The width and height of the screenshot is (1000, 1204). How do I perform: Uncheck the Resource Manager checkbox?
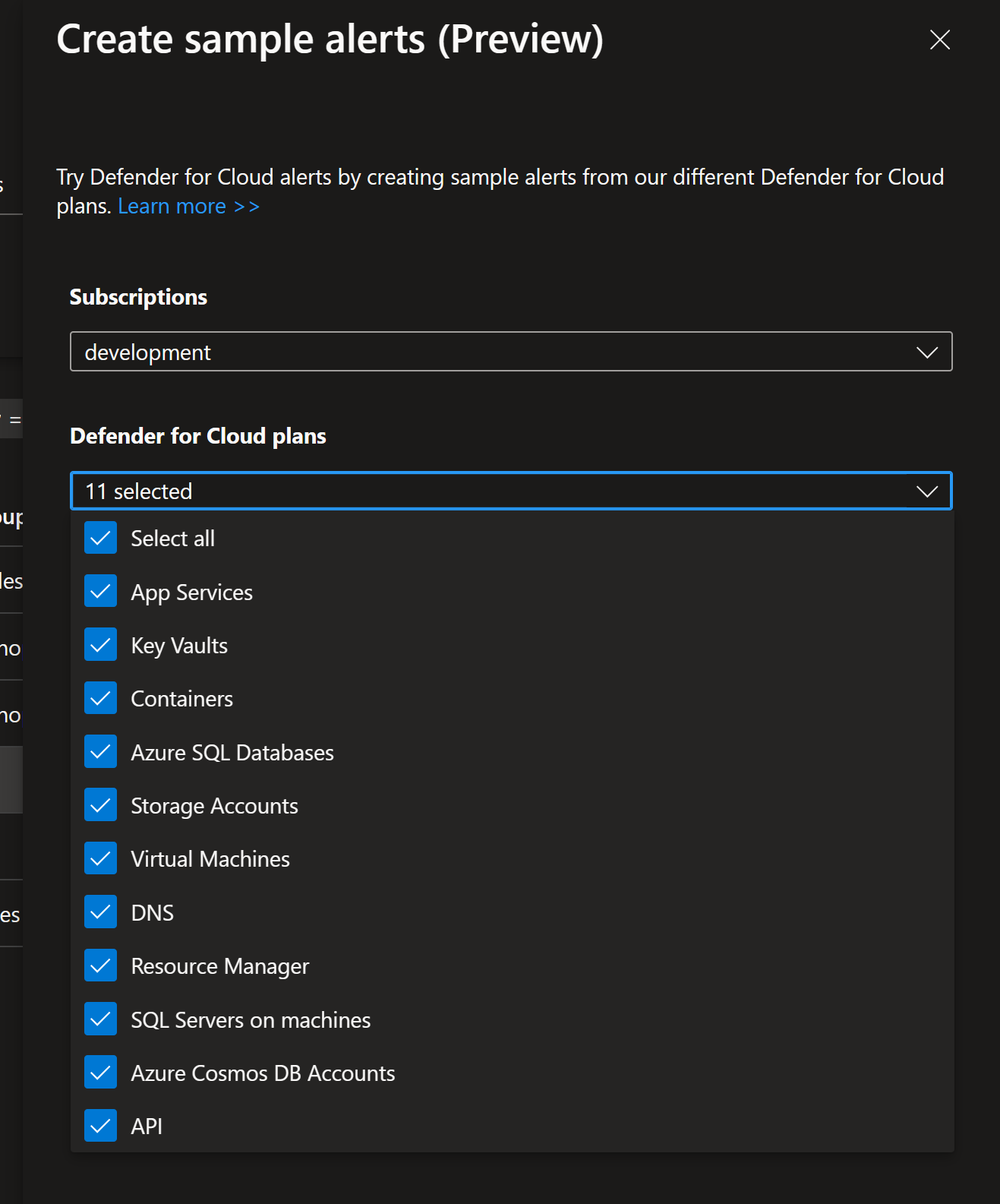pos(100,966)
